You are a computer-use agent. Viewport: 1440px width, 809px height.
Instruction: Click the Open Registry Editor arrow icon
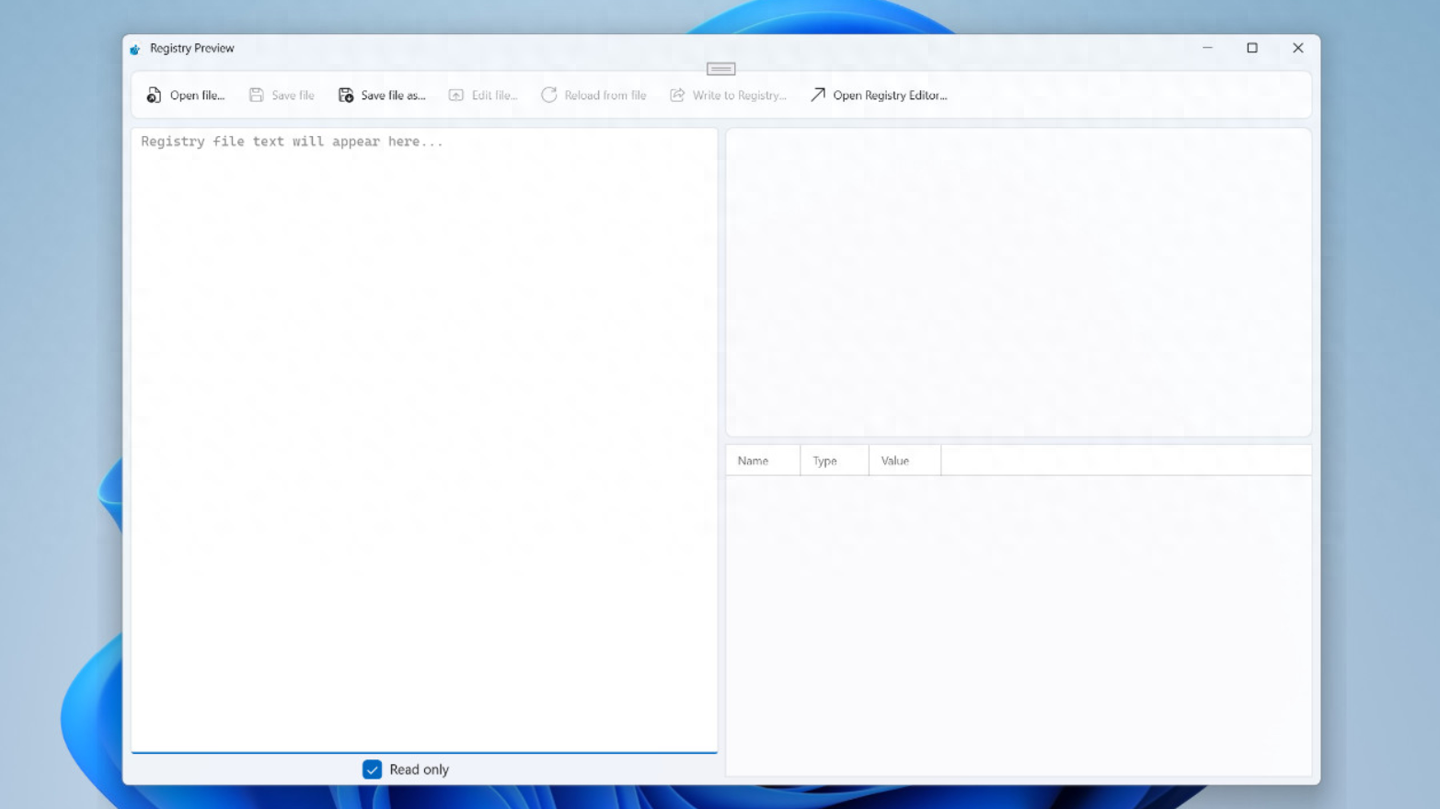pos(818,95)
